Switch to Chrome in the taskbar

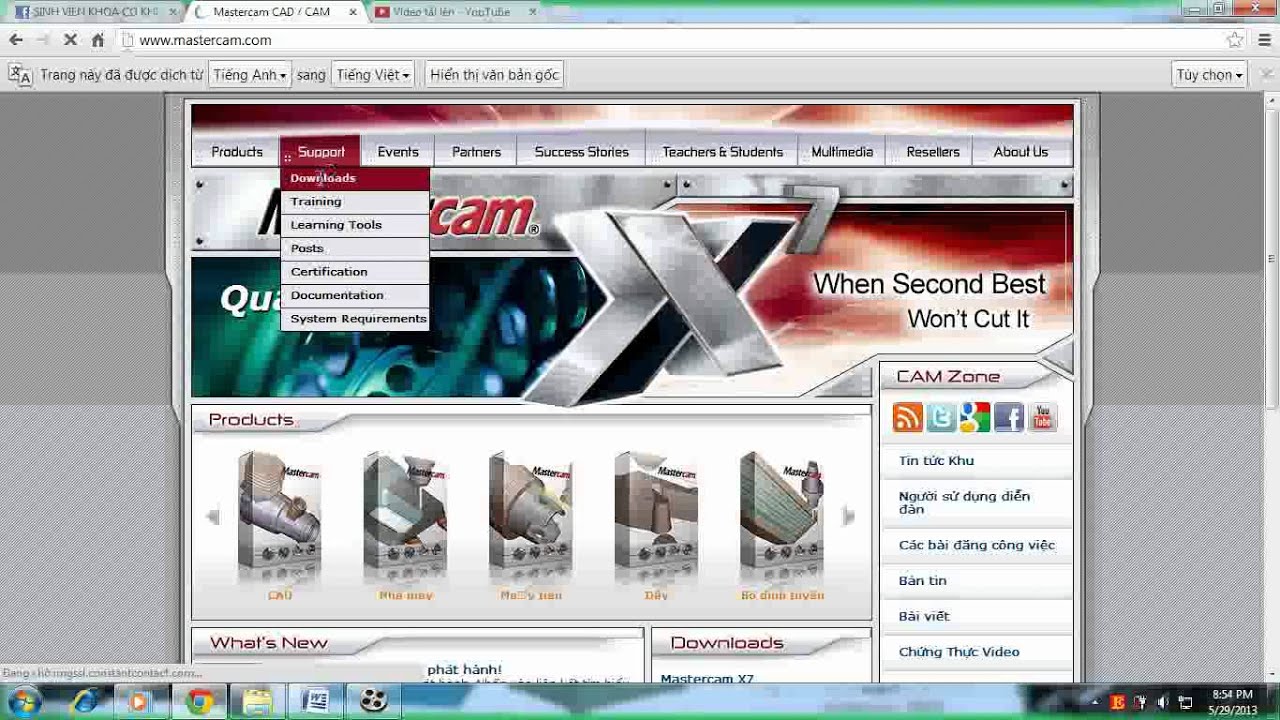click(x=199, y=702)
